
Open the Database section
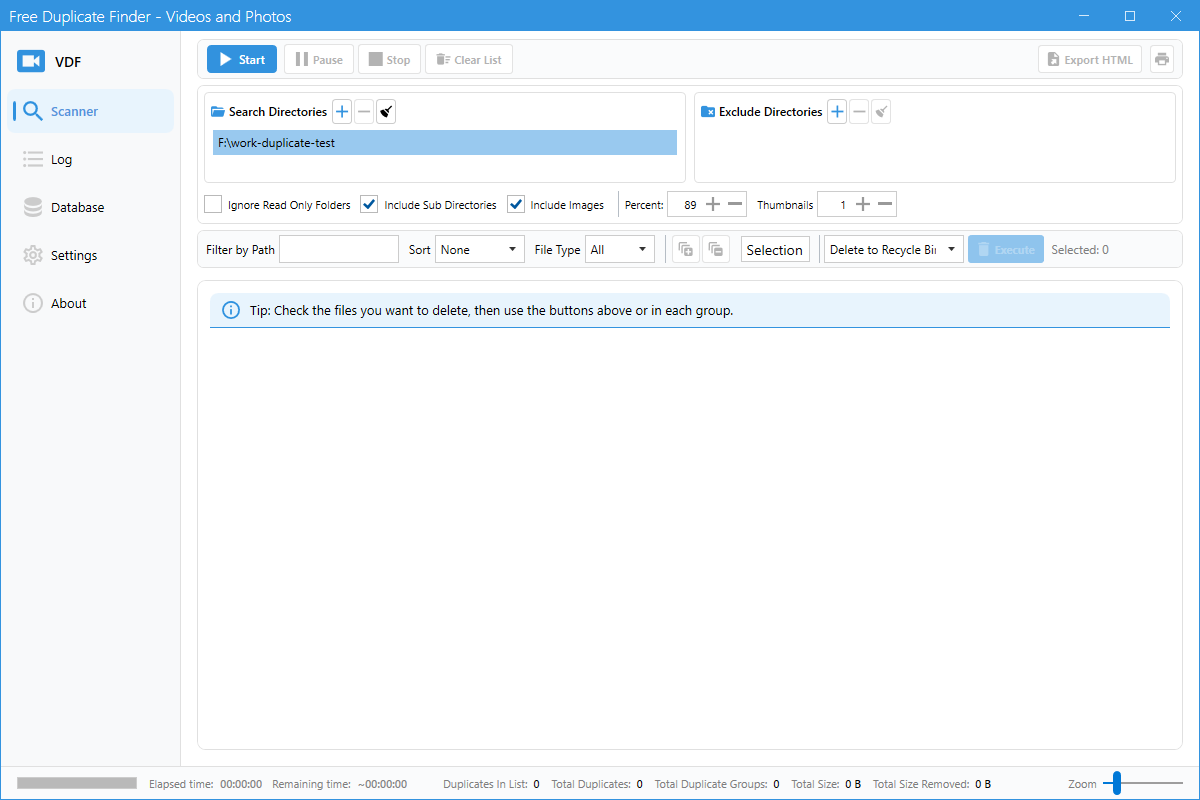tap(91, 207)
